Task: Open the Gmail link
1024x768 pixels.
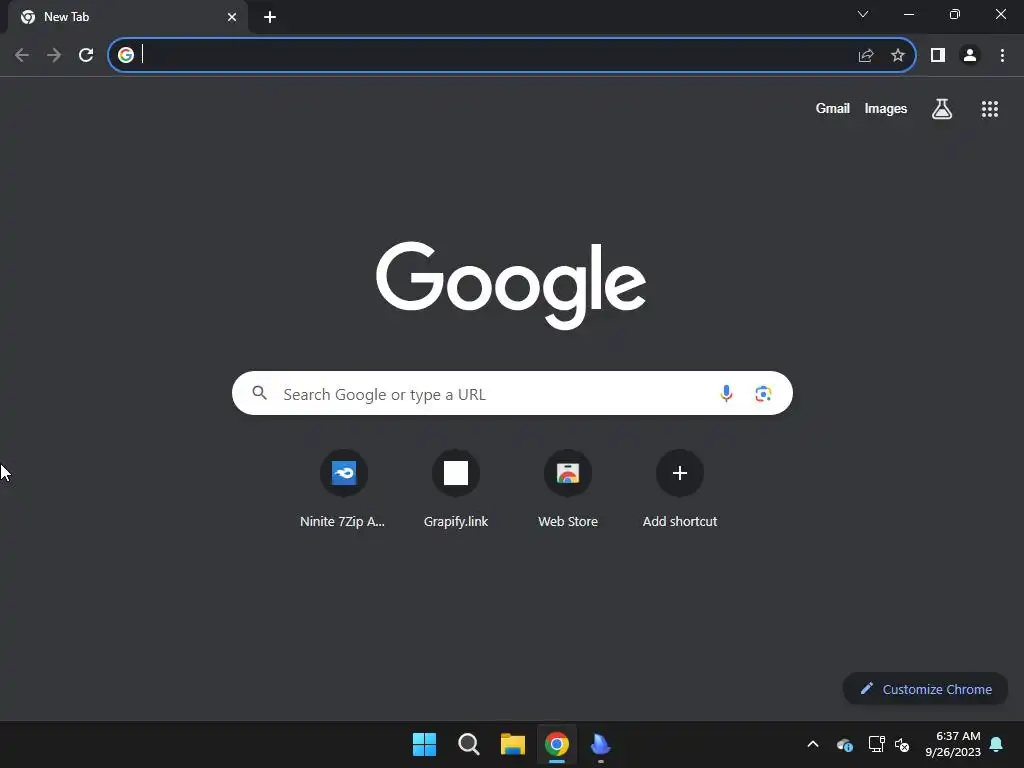Action: click(833, 108)
